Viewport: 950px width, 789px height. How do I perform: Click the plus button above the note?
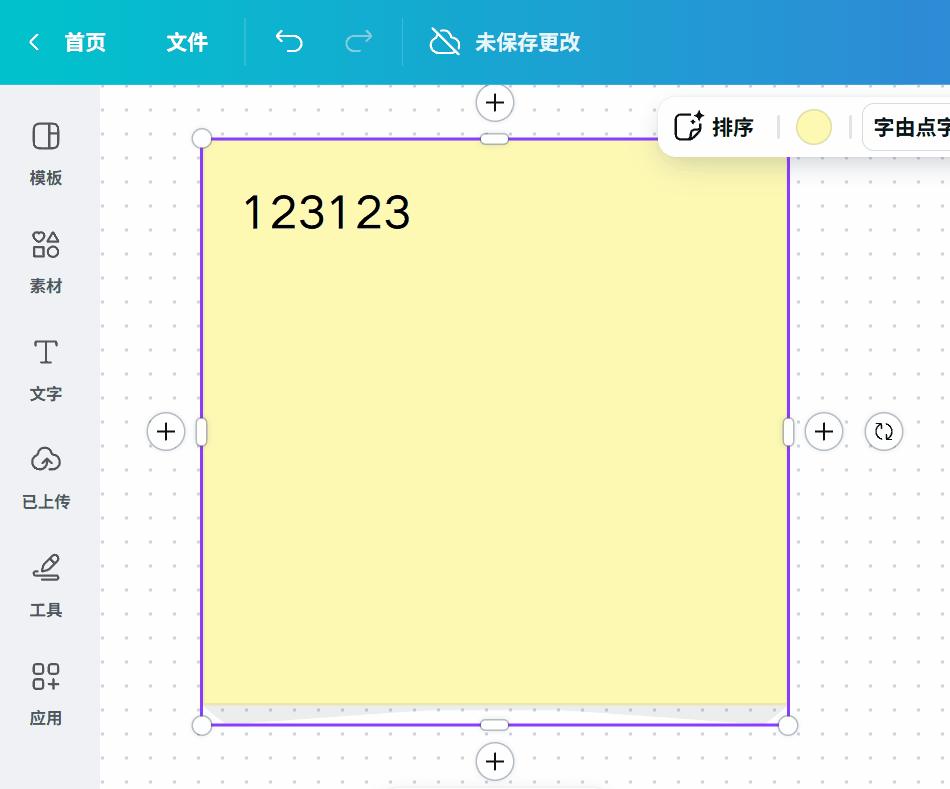[494, 102]
